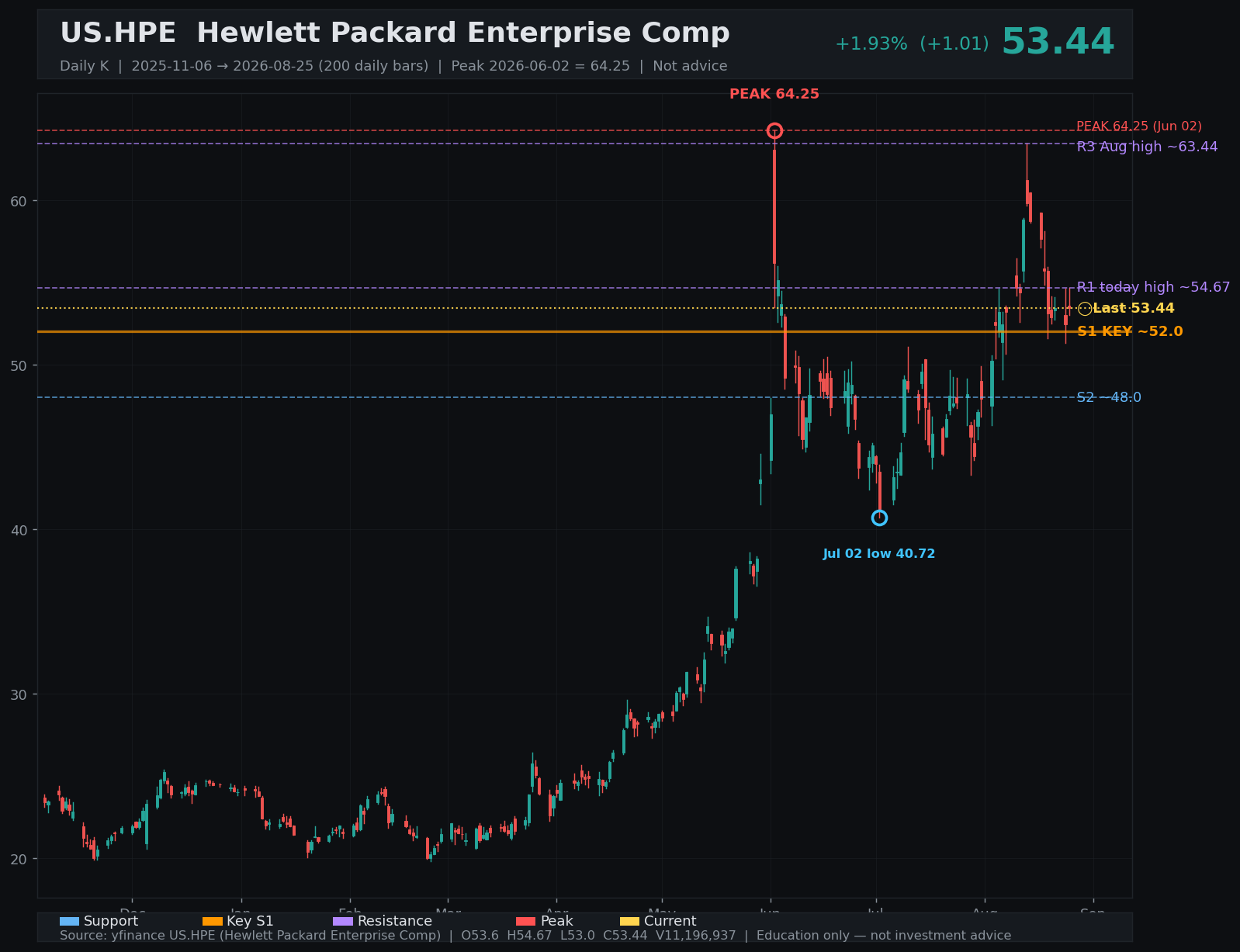This screenshot has height=952, width=1240.
Task: Click the large 53.44 price in header
Action: click(x=1058, y=42)
